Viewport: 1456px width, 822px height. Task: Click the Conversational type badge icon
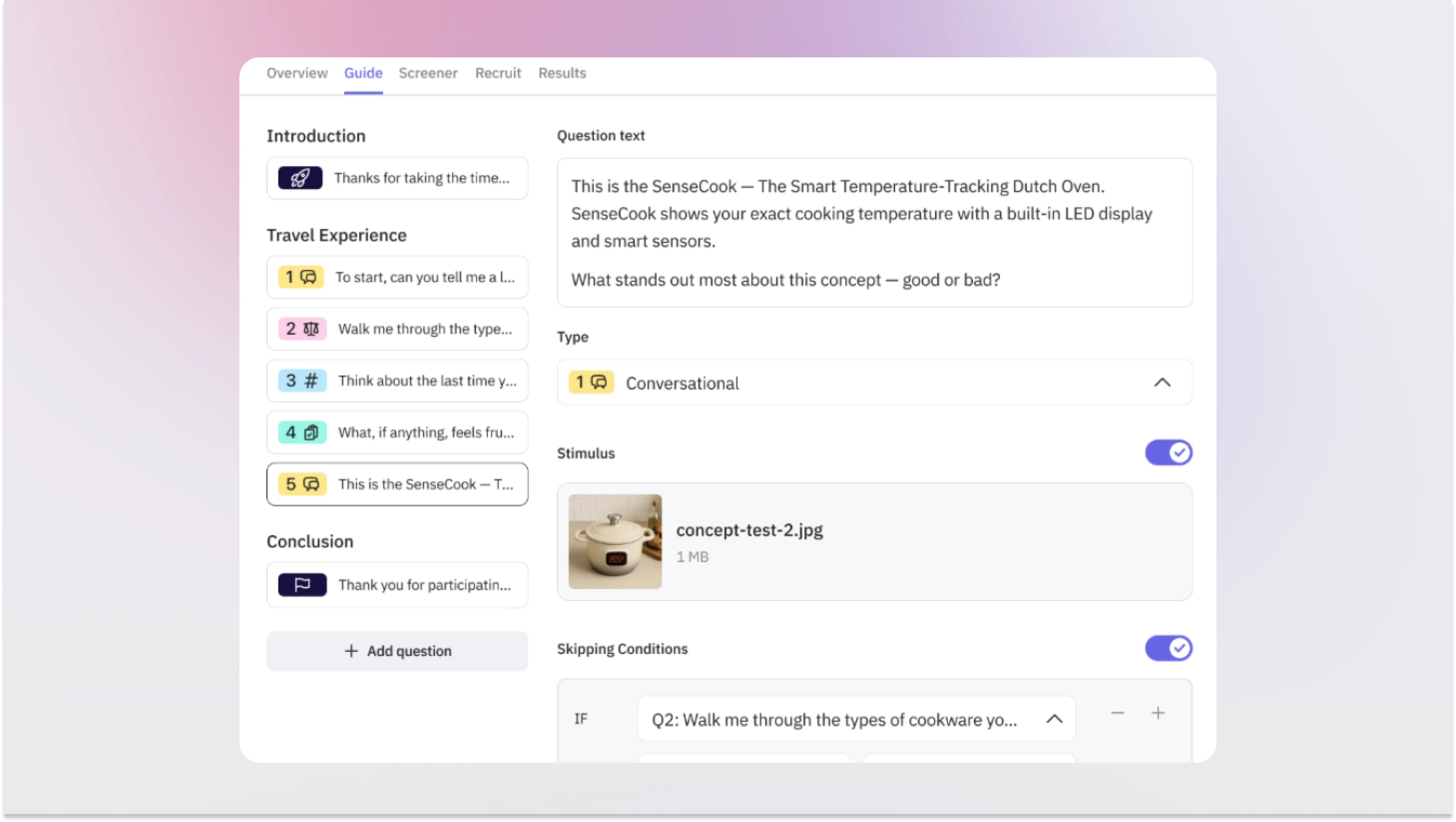pyautogui.click(x=591, y=383)
